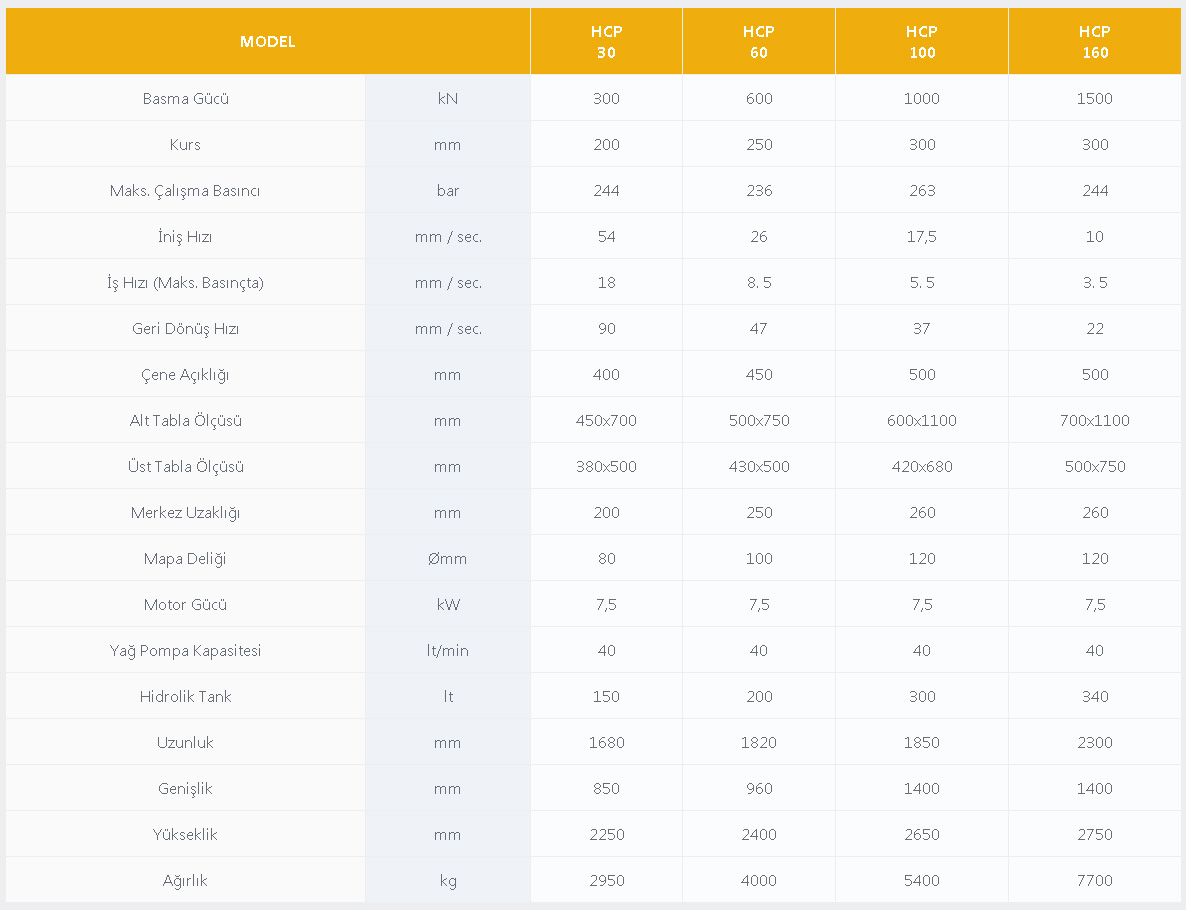Click the Genişlik row label
The width and height of the screenshot is (1186, 910).
(x=185, y=789)
